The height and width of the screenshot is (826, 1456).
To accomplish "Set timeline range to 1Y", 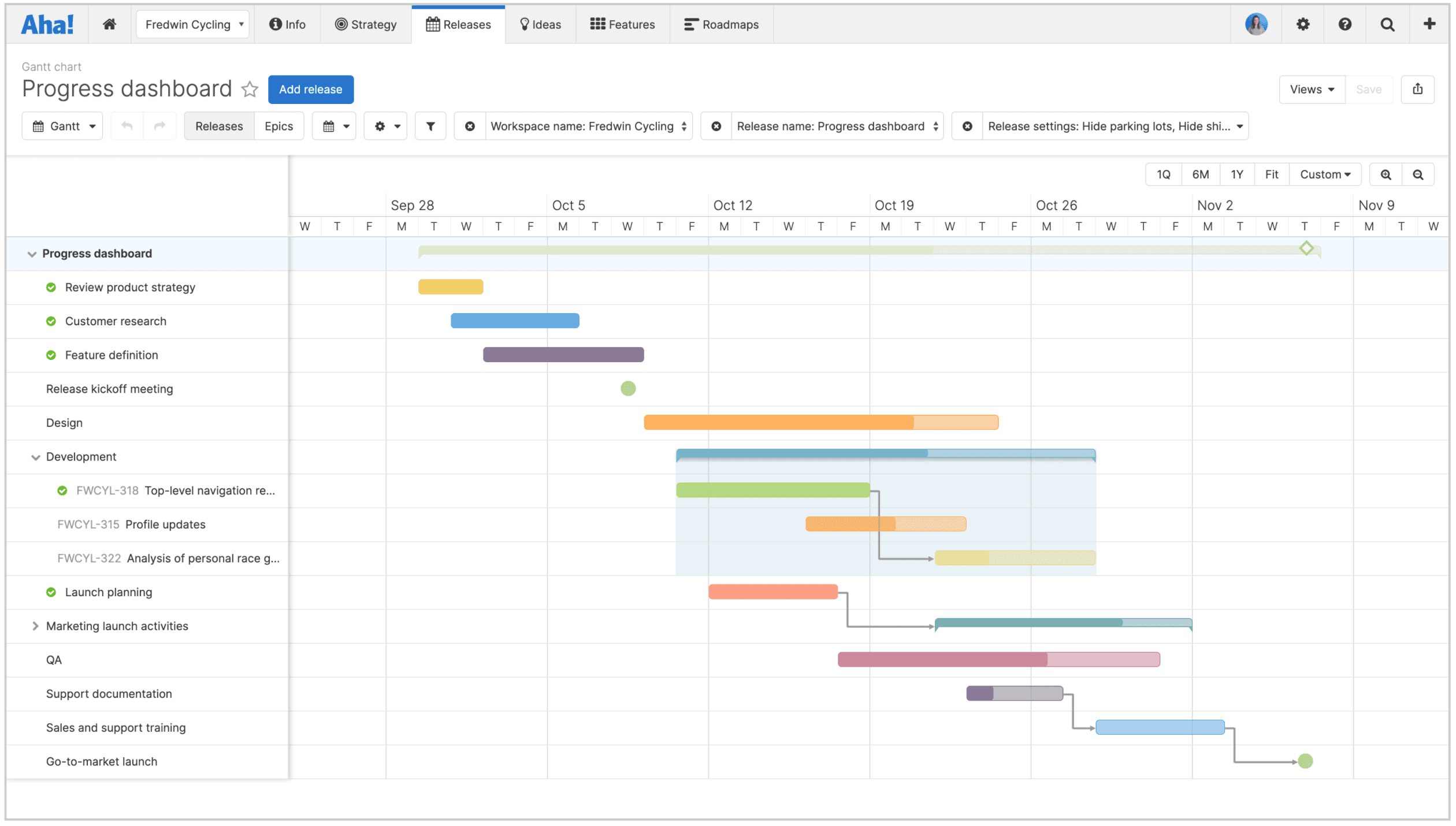I will click(x=1237, y=174).
